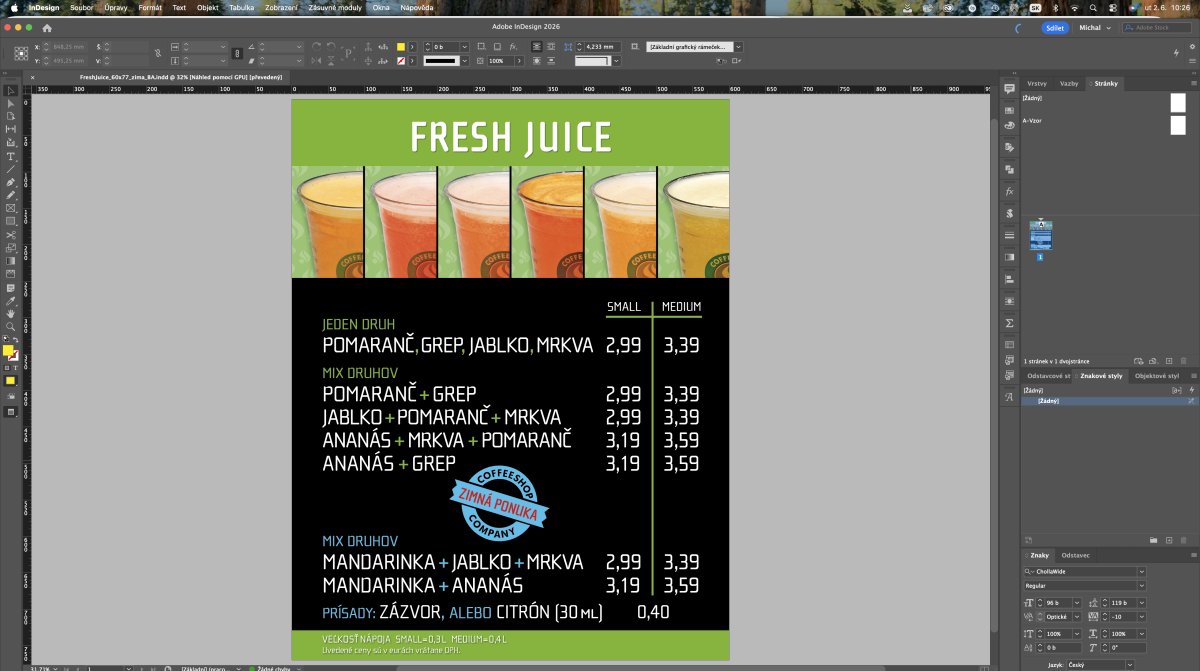This screenshot has width=1200, height=671.
Task: Select the Zoom magnifier tool
Action: tap(11, 326)
